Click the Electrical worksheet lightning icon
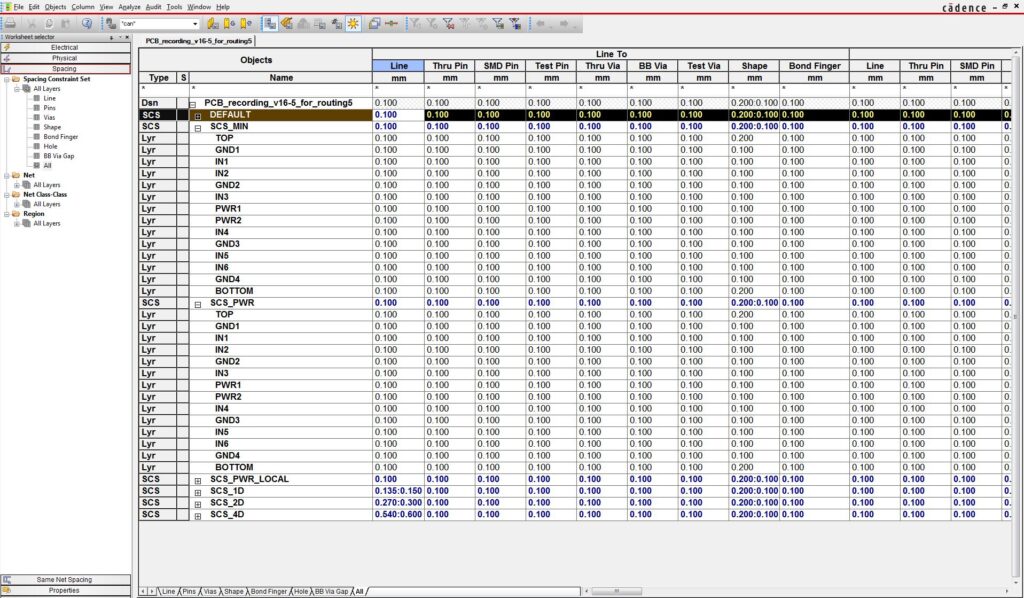 point(7,47)
